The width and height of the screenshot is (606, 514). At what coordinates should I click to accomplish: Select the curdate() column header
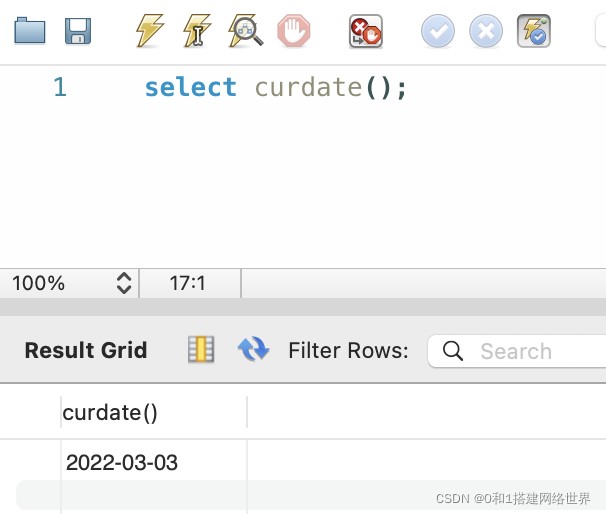click(x=110, y=412)
